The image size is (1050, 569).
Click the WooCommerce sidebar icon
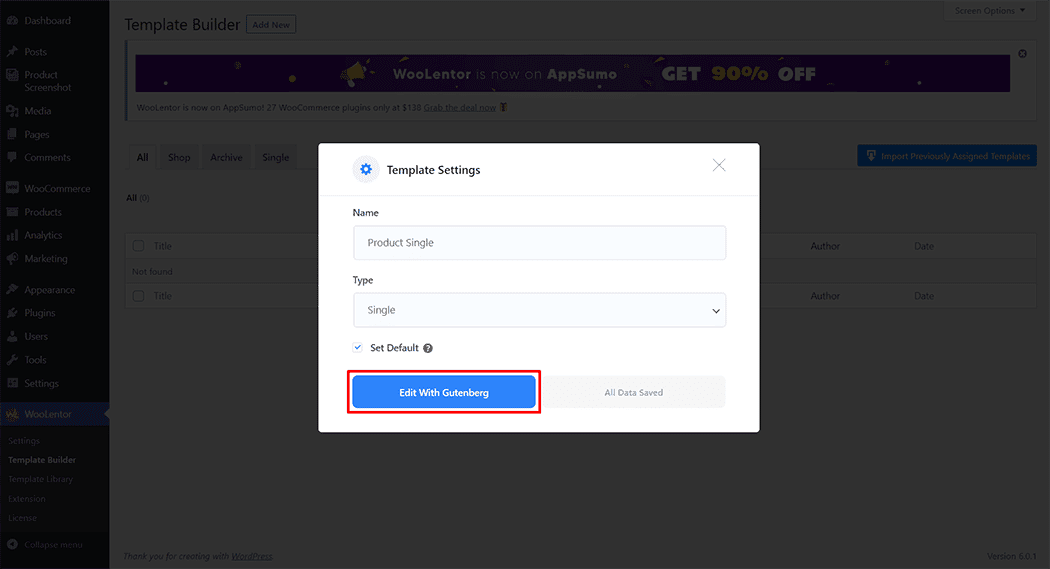point(12,188)
